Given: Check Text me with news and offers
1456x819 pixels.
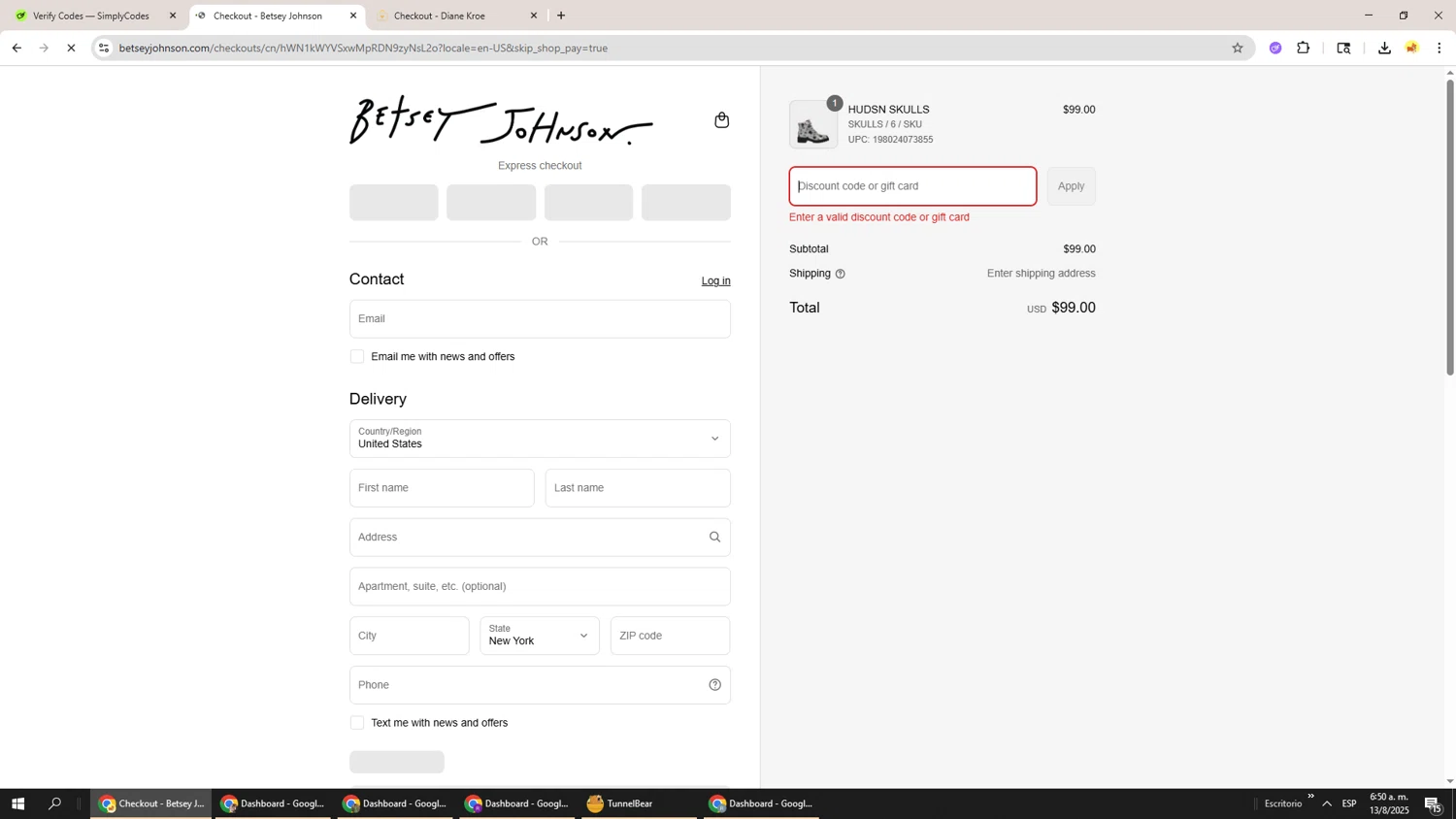Looking at the screenshot, I should [x=357, y=723].
